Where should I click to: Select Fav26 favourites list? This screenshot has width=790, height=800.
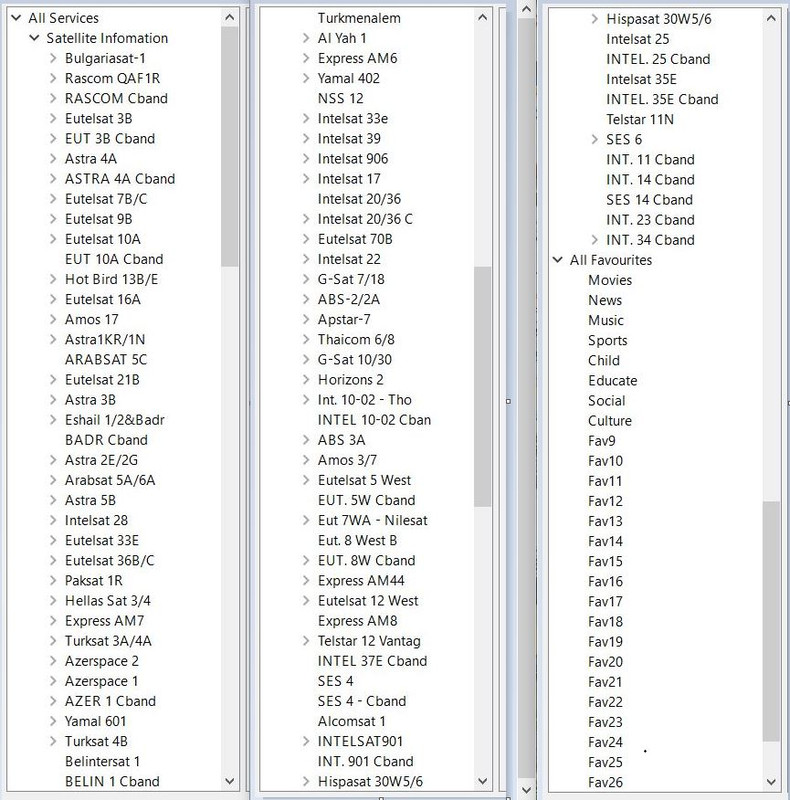tap(605, 782)
